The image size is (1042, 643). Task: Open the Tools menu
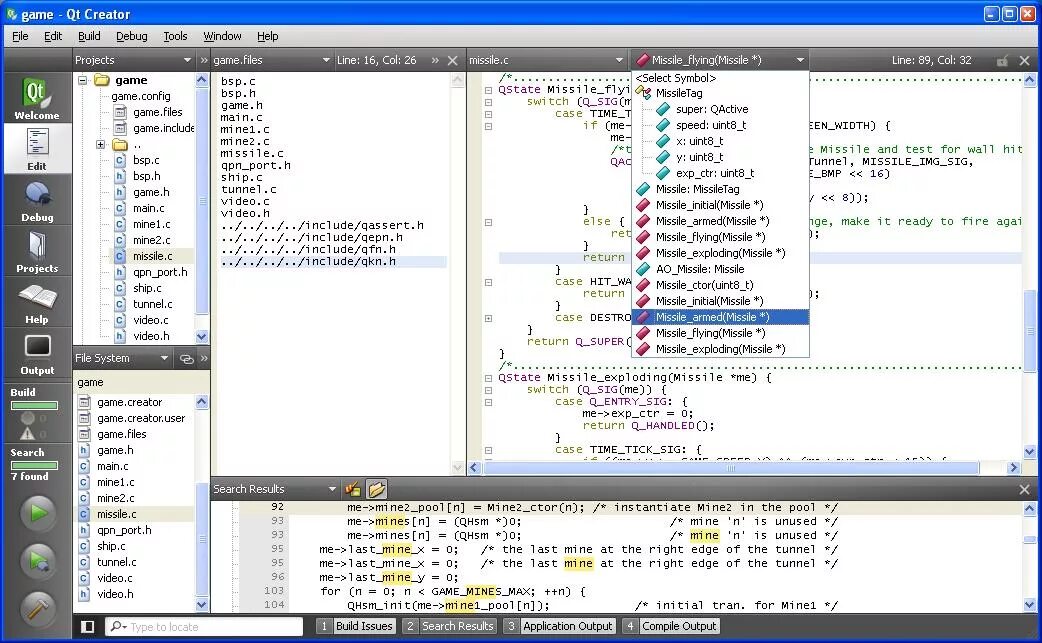[175, 36]
